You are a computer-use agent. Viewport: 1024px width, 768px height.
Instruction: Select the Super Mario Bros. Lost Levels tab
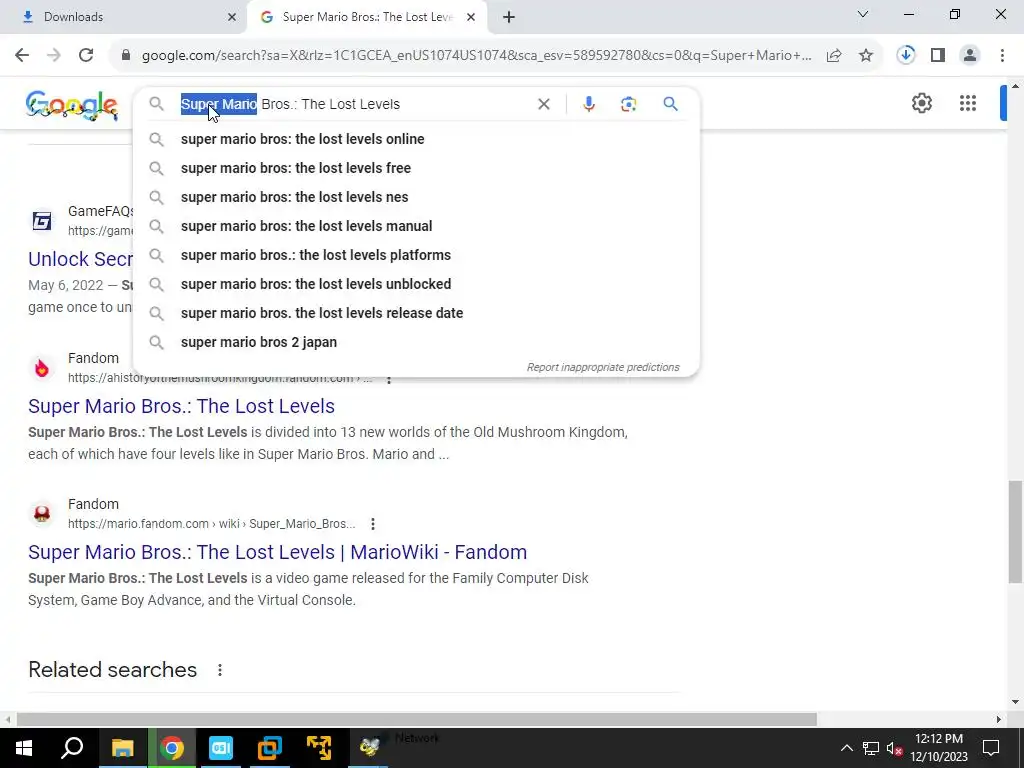367,17
